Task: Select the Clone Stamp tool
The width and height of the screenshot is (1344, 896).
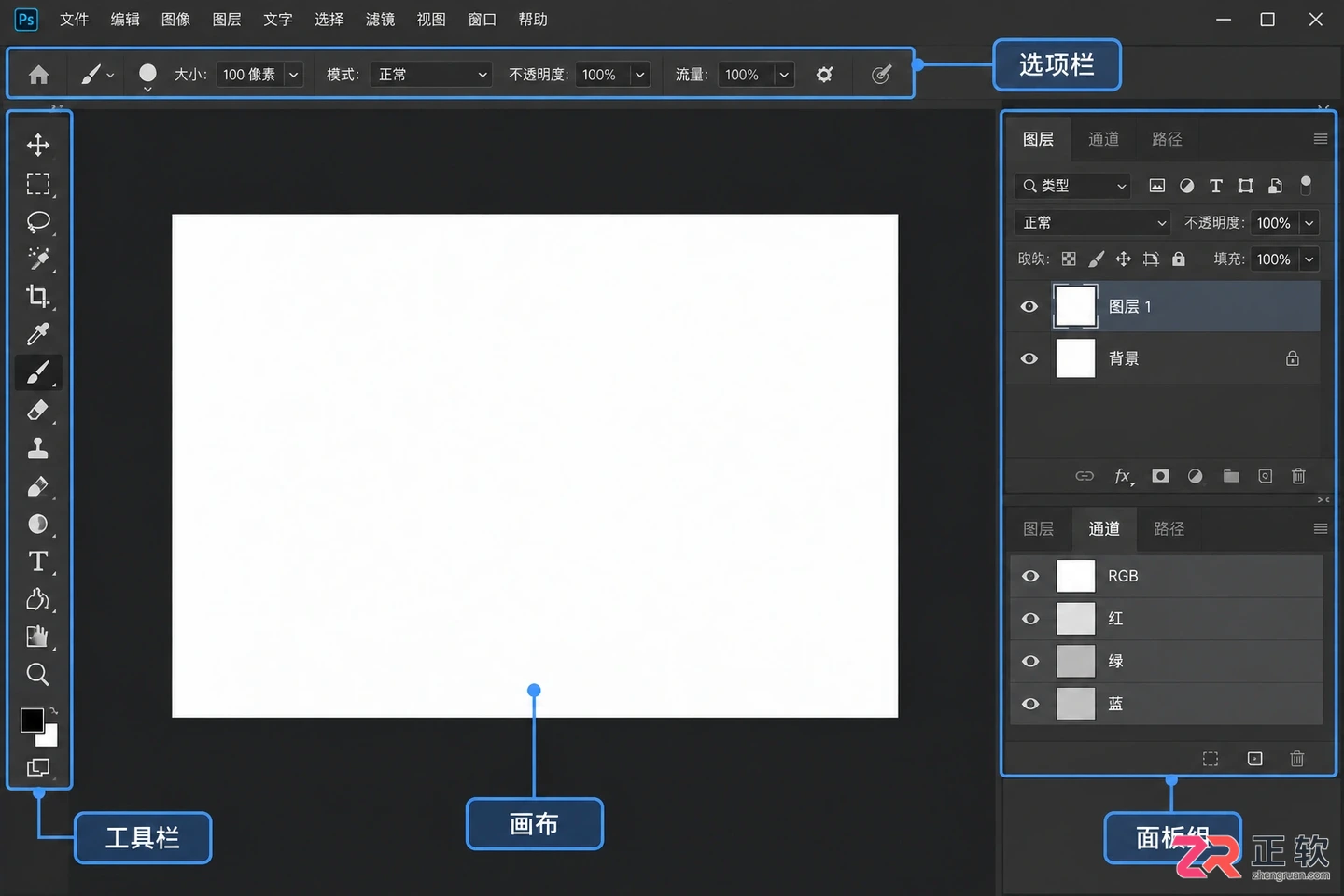Action: 38,448
